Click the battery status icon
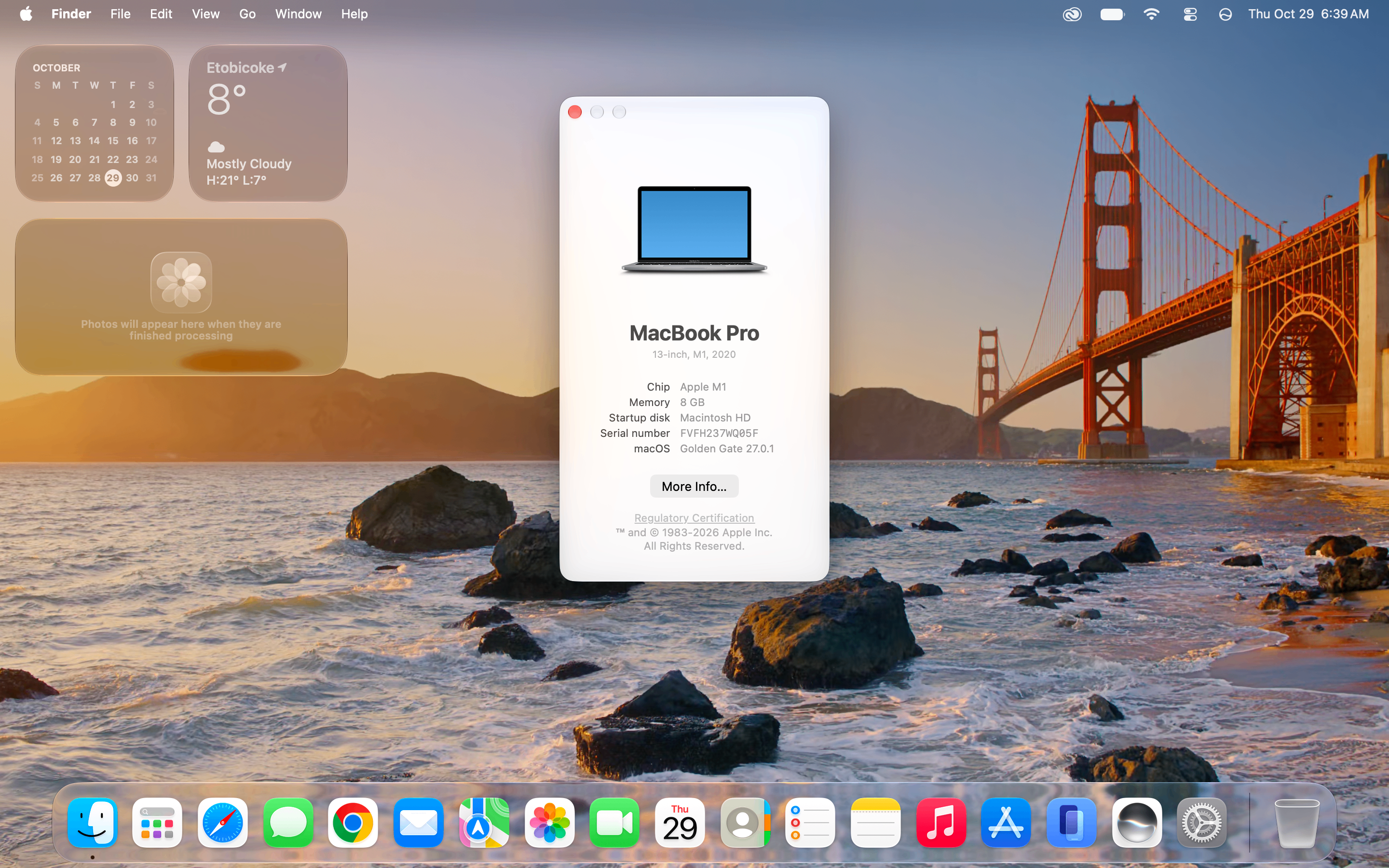Image resolution: width=1389 pixels, height=868 pixels. click(x=1112, y=14)
